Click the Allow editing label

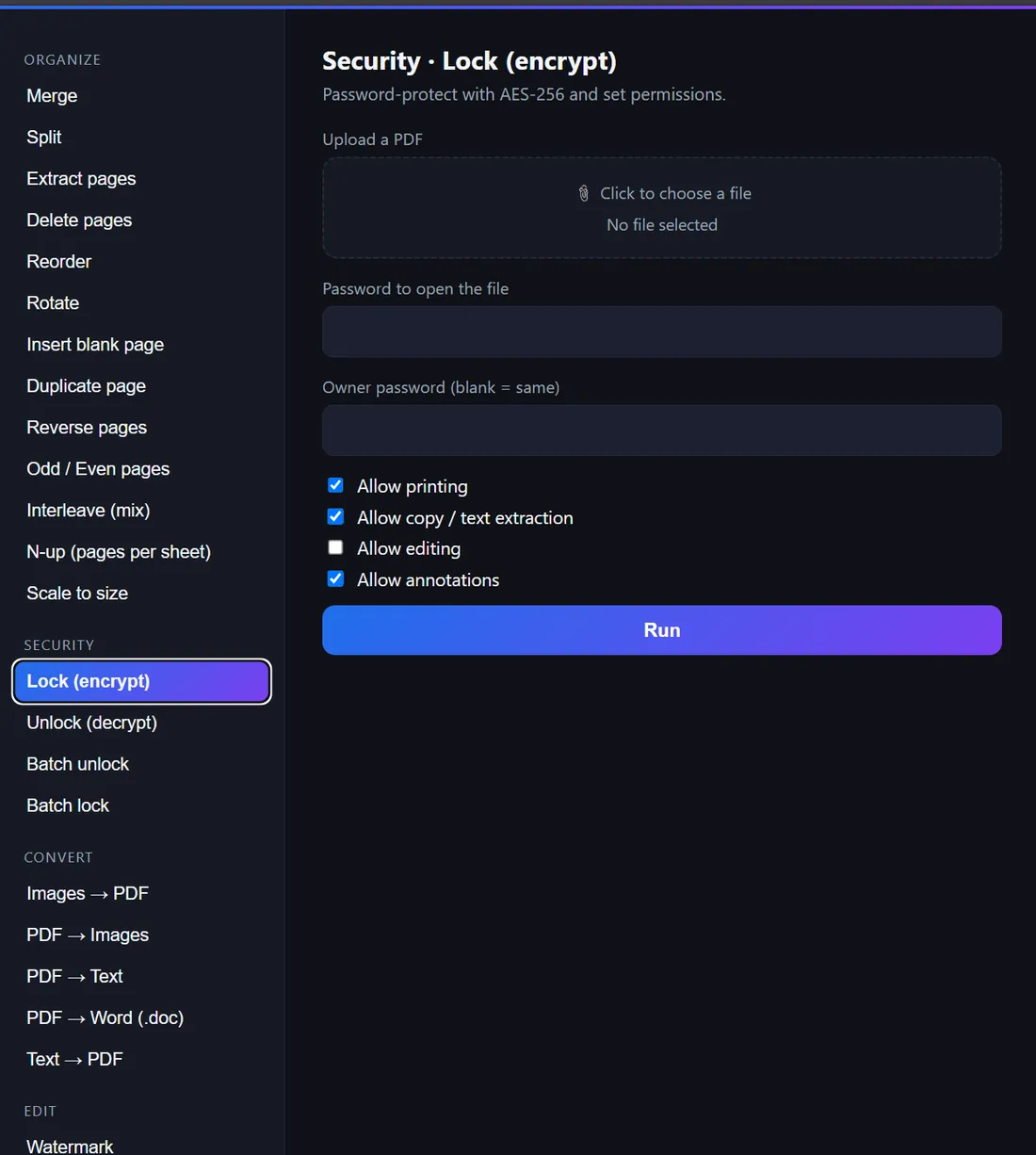[409, 548]
